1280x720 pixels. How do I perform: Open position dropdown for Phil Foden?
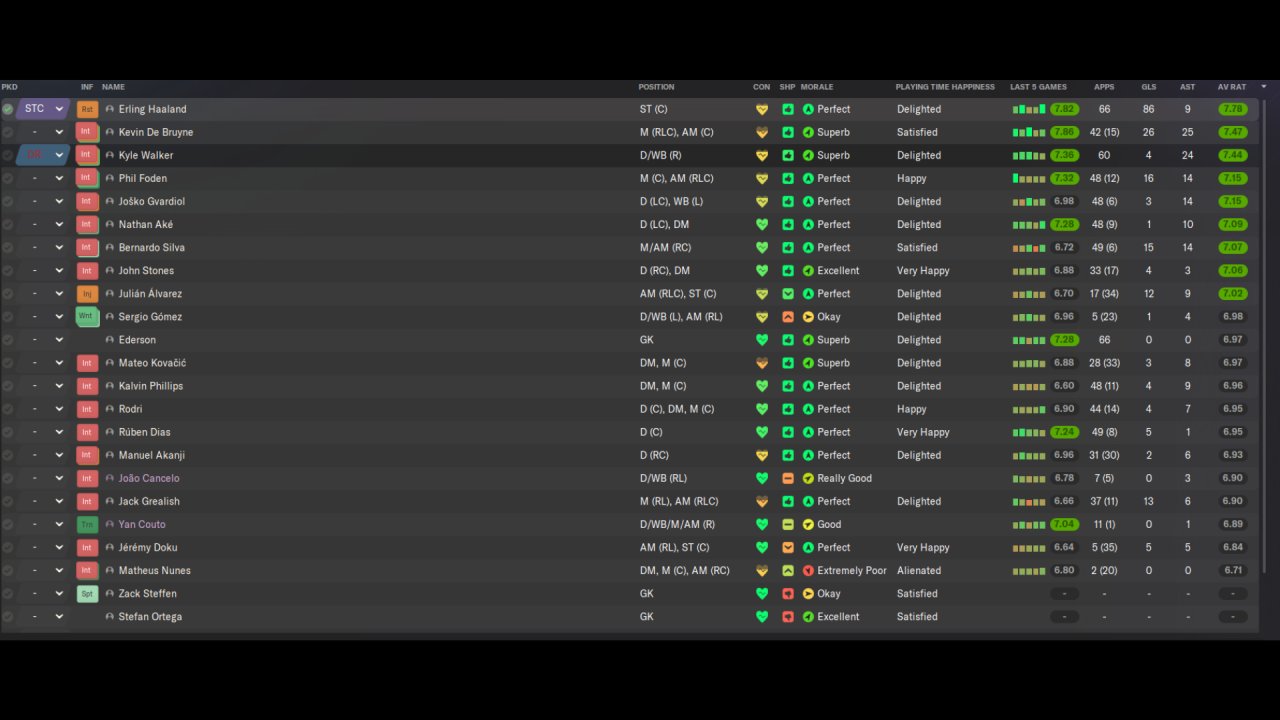tap(42, 178)
